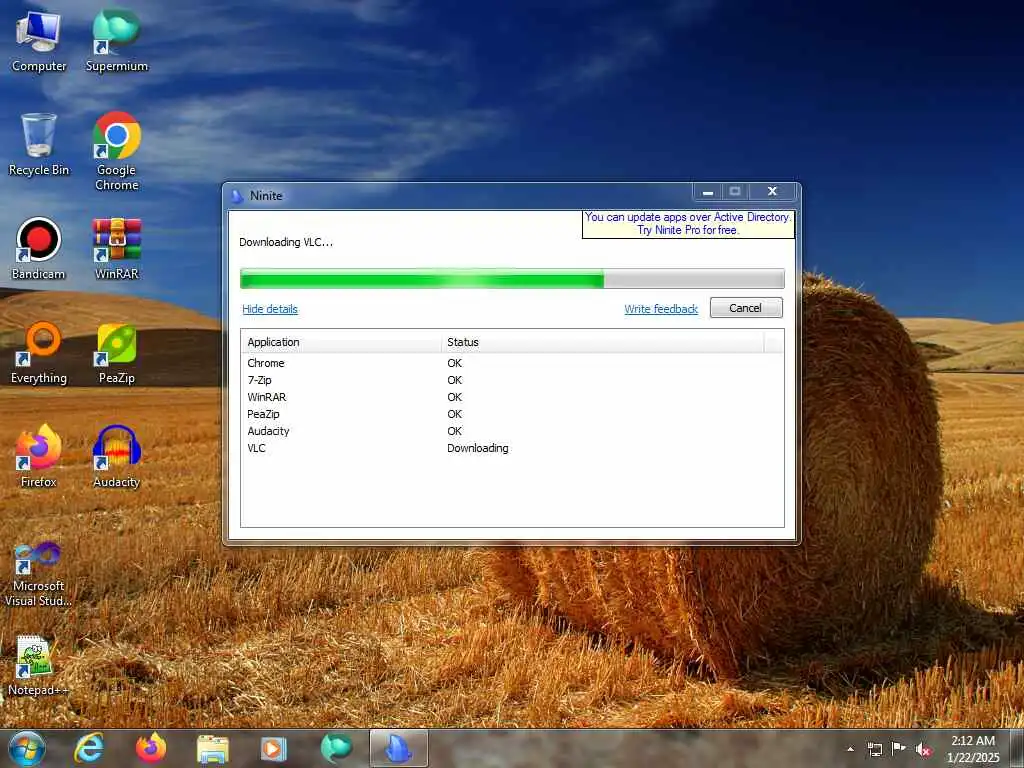Minimize the Ninite window
This screenshot has width=1024, height=768.
coord(707,192)
